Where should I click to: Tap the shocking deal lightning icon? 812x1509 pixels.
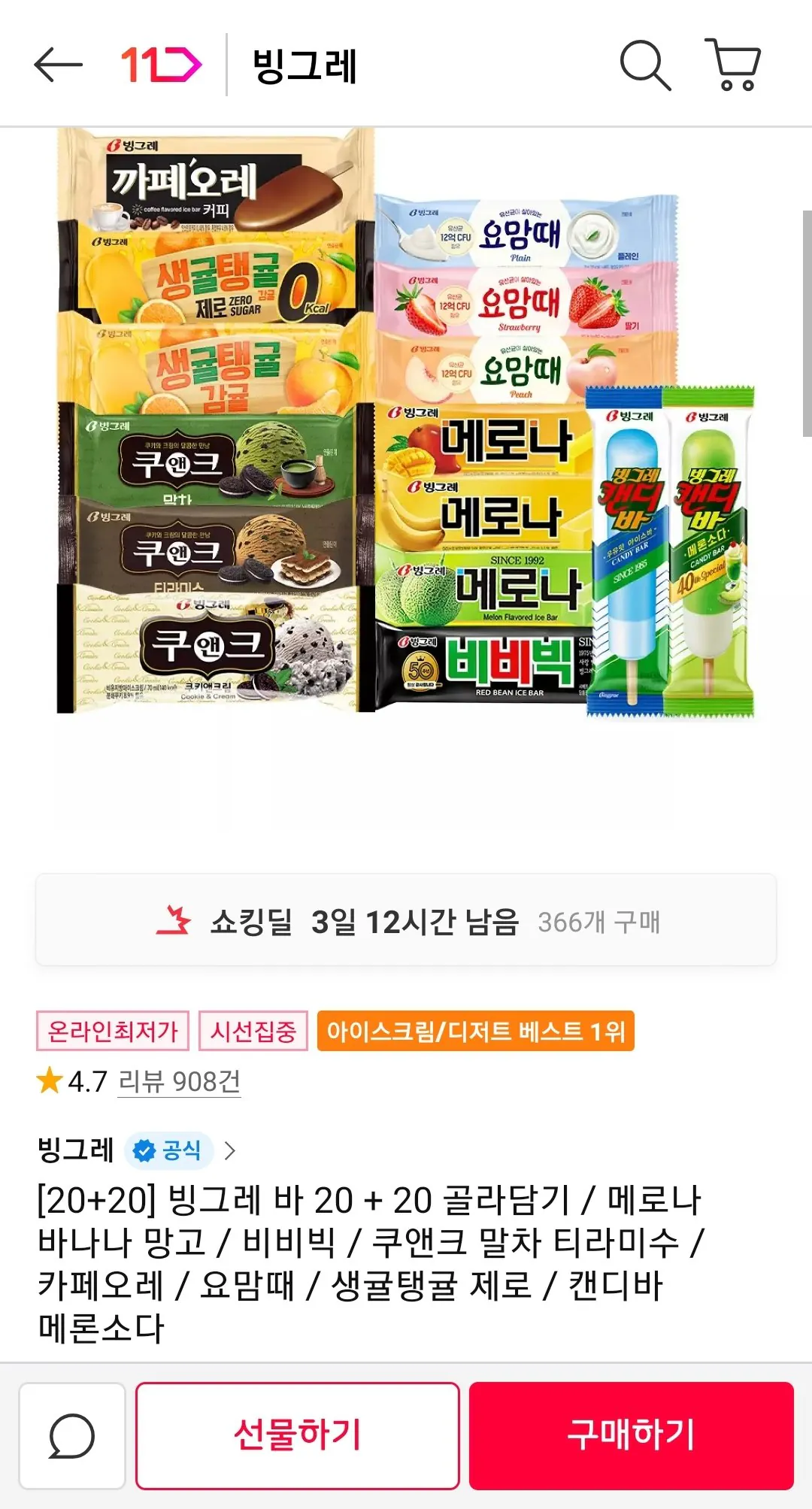pos(174,920)
